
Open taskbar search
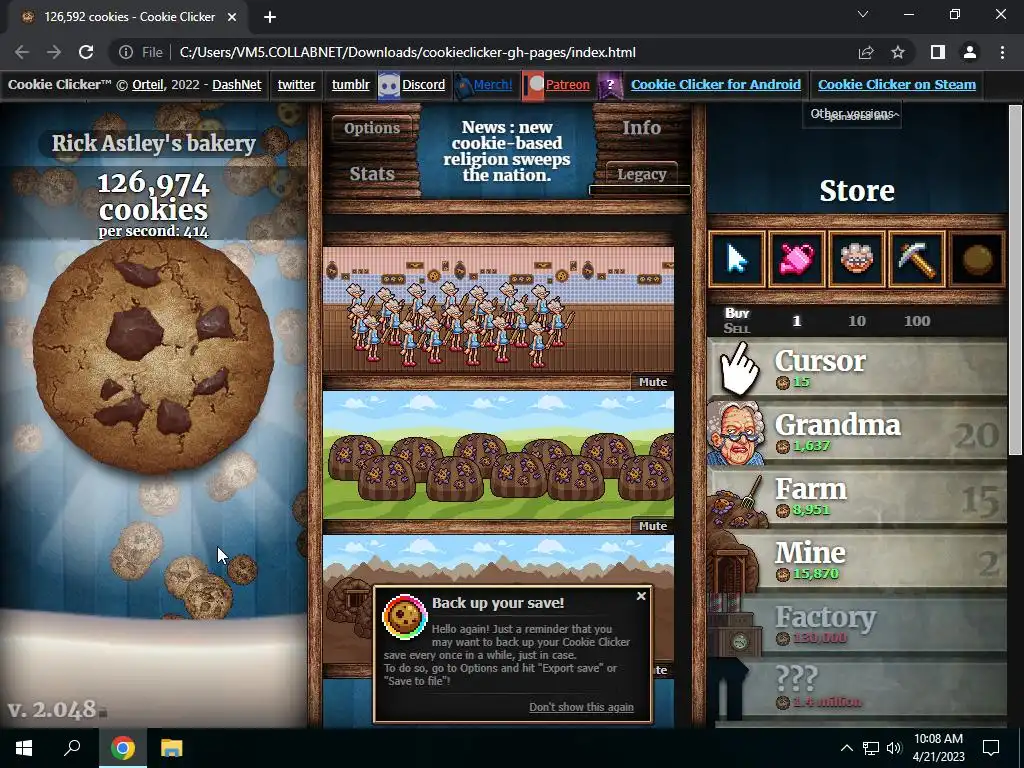click(72, 748)
